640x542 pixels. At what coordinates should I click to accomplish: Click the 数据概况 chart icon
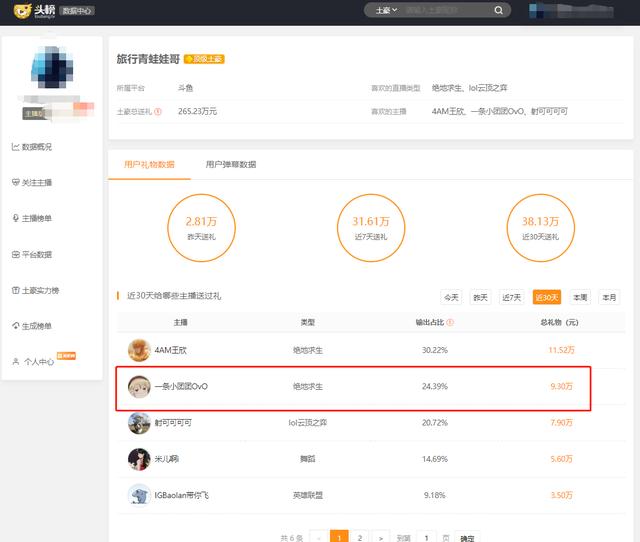16,147
